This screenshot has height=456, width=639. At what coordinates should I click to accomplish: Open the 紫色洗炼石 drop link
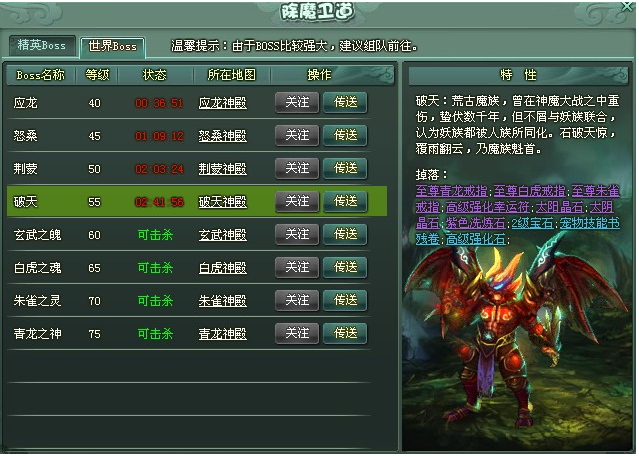(476, 223)
